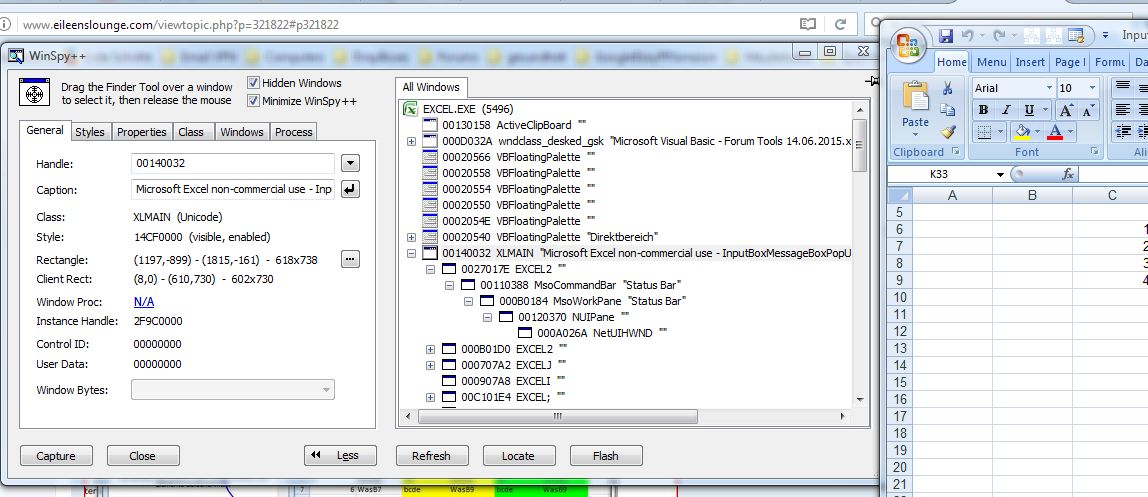This screenshot has width=1148, height=497.
Task: Click the Handle input field
Action: [233, 163]
